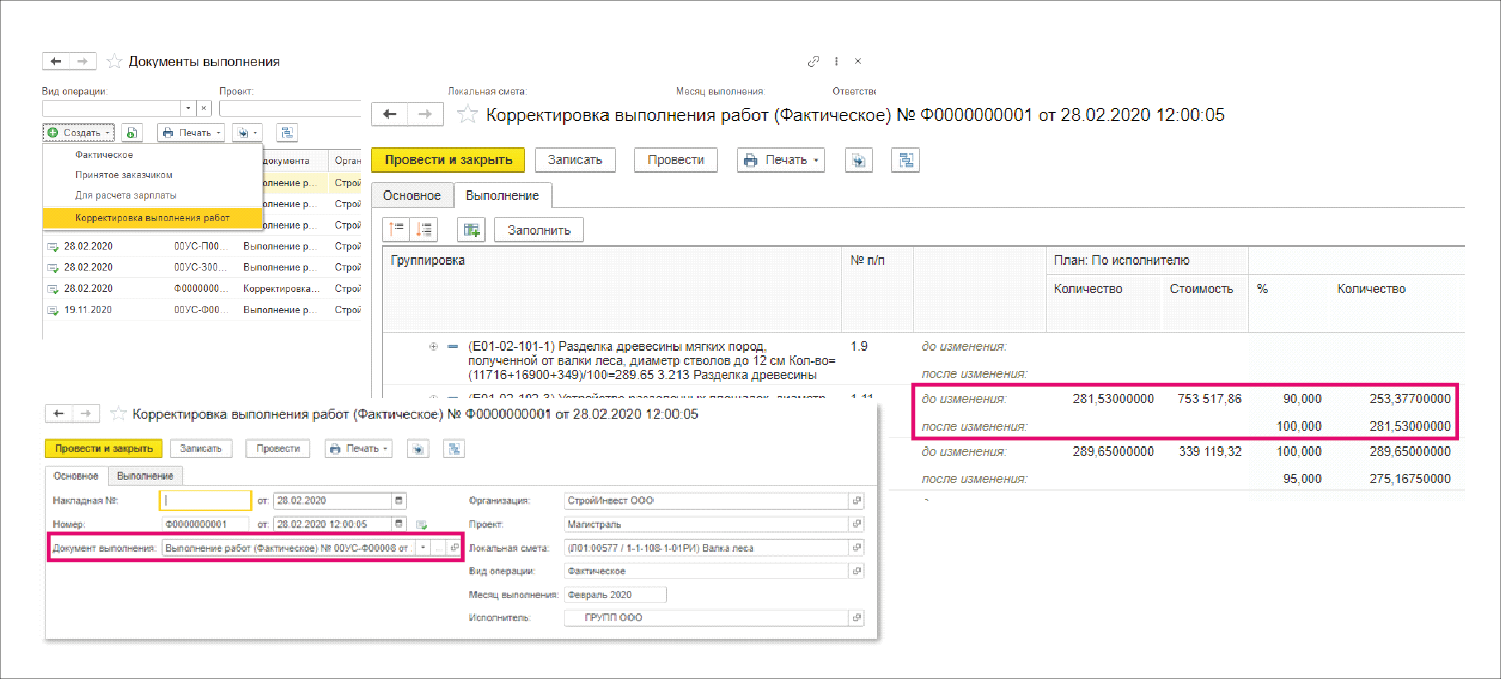Clear Вид операции filter with x button
The height and width of the screenshot is (679, 1501).
tap(203, 108)
